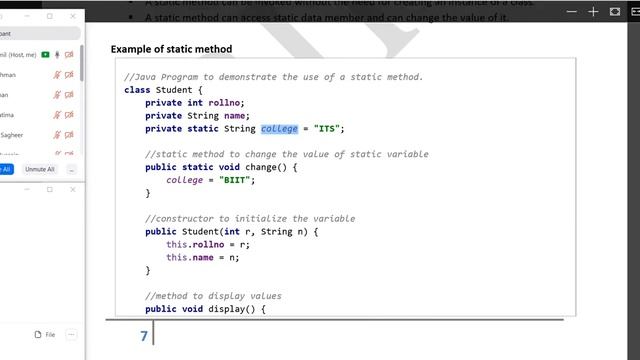Click the highlighted word 'college' in declaration

click(279, 129)
